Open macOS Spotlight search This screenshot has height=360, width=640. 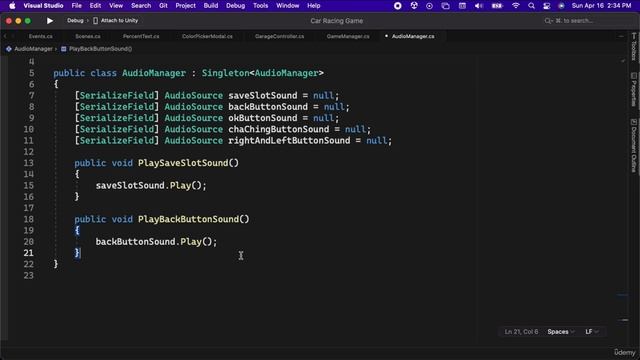point(531,6)
